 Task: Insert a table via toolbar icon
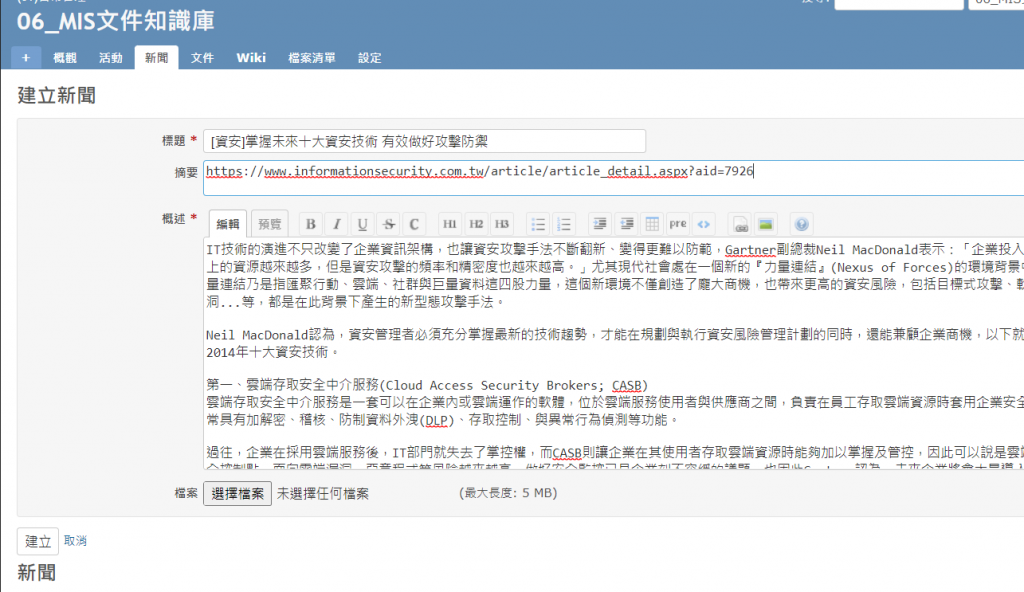click(652, 224)
